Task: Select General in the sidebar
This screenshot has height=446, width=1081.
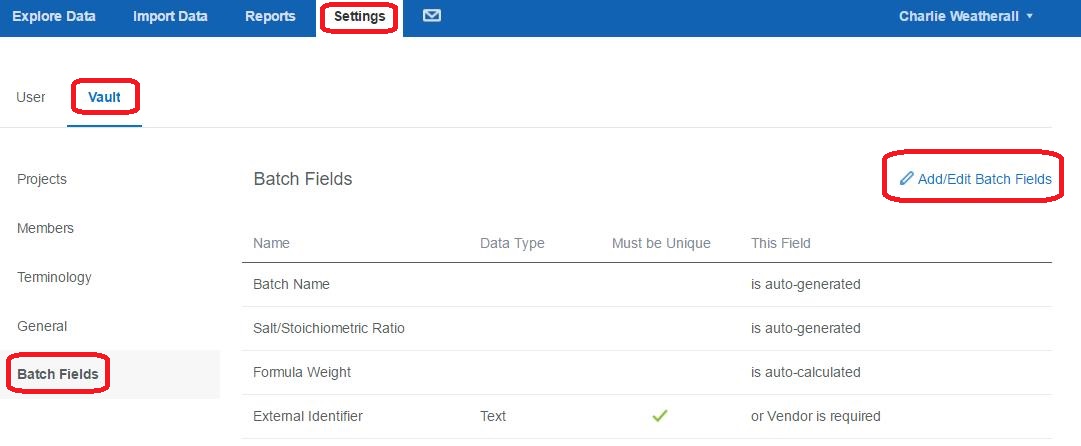Action: click(42, 326)
